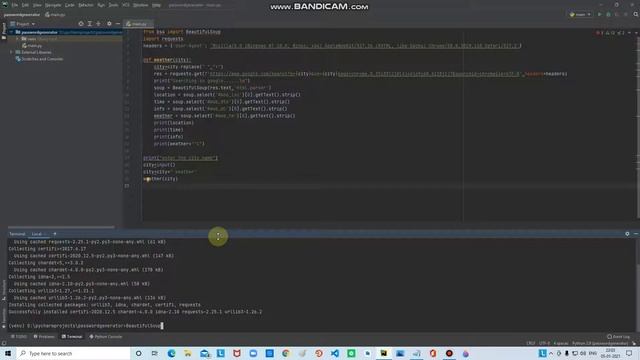
Task: Open PyCharm icon on the taskbar
Action: (x=384, y=353)
